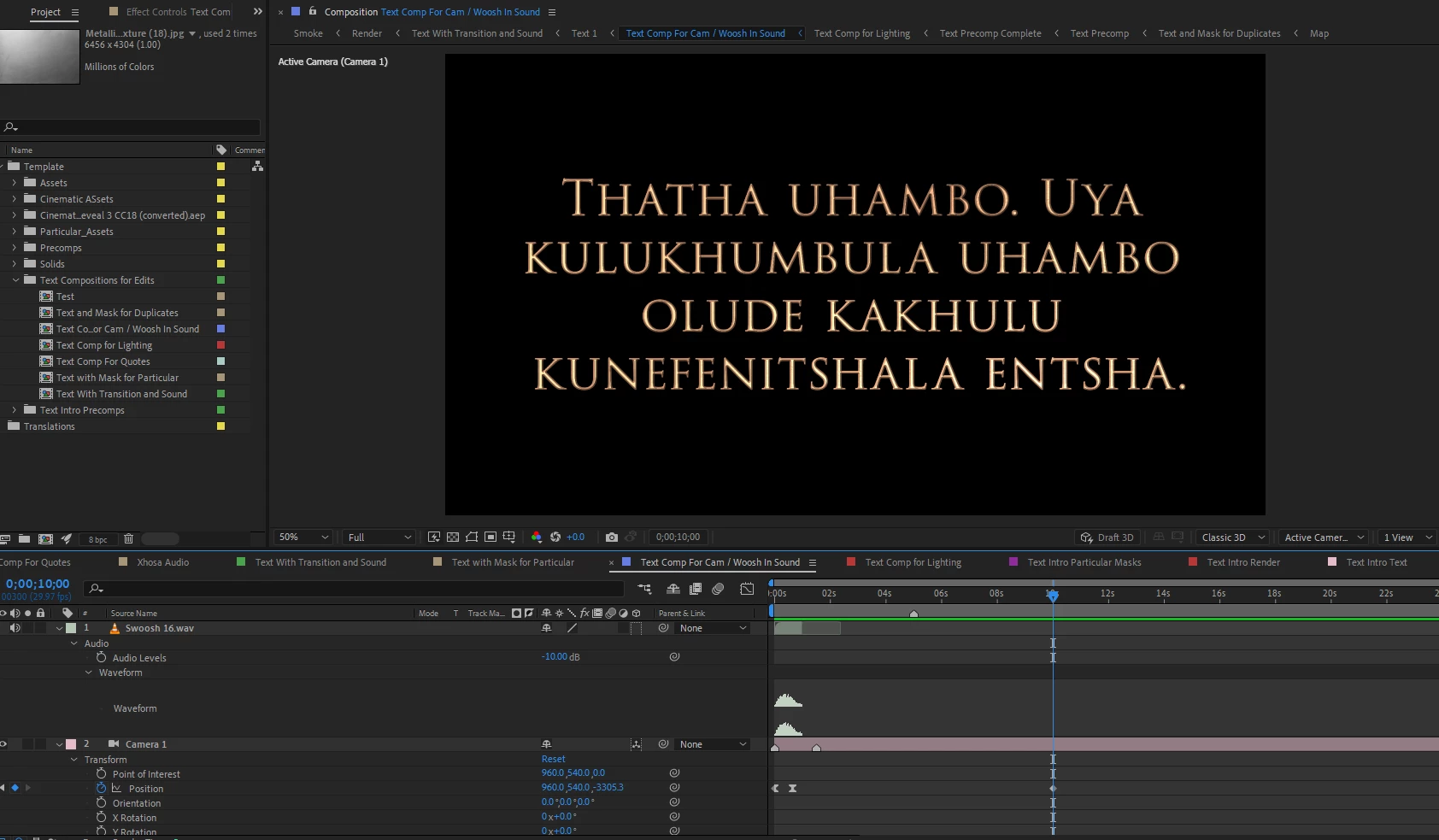1439x840 pixels.
Task: Open project color depth 8 bpc setting
Action: 98,539
